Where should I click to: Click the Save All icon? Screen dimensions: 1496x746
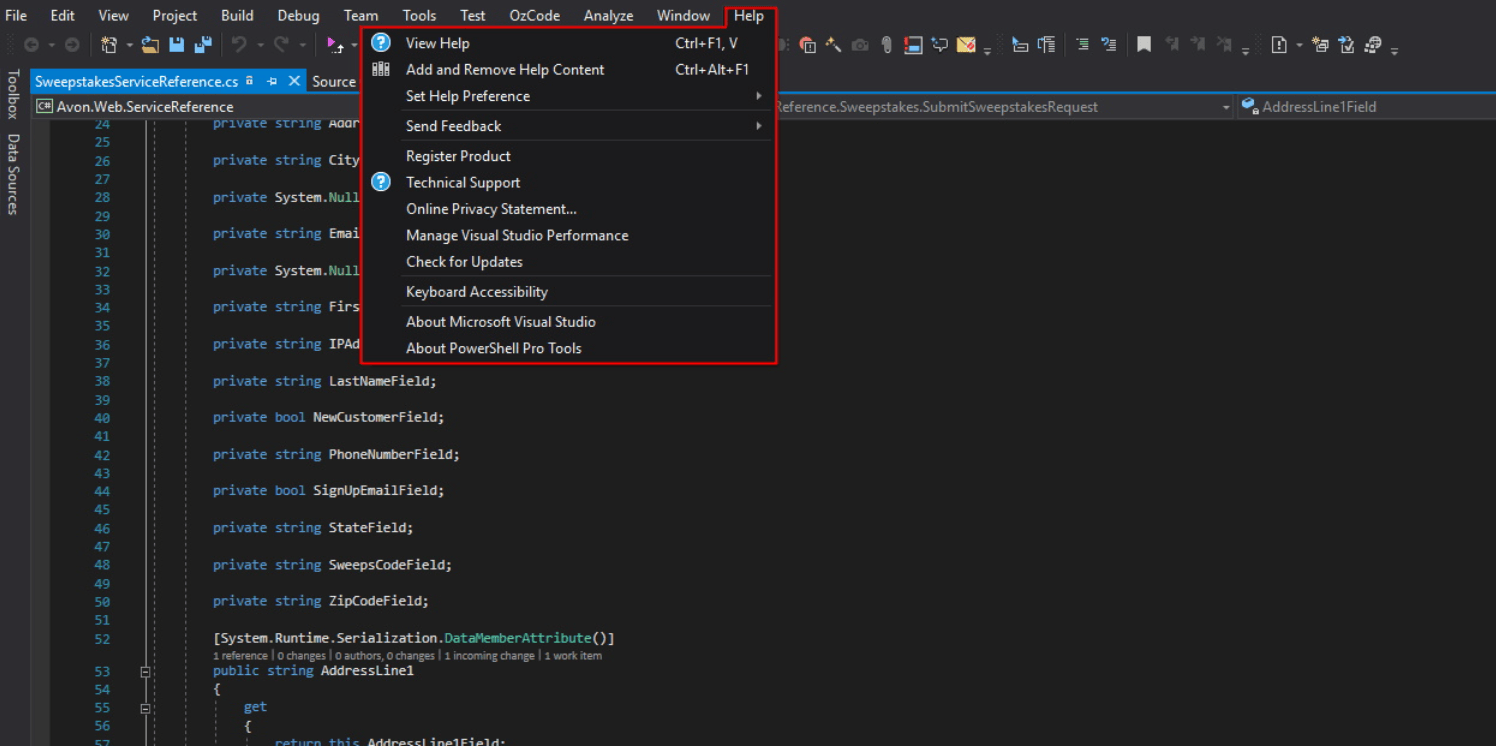point(202,44)
